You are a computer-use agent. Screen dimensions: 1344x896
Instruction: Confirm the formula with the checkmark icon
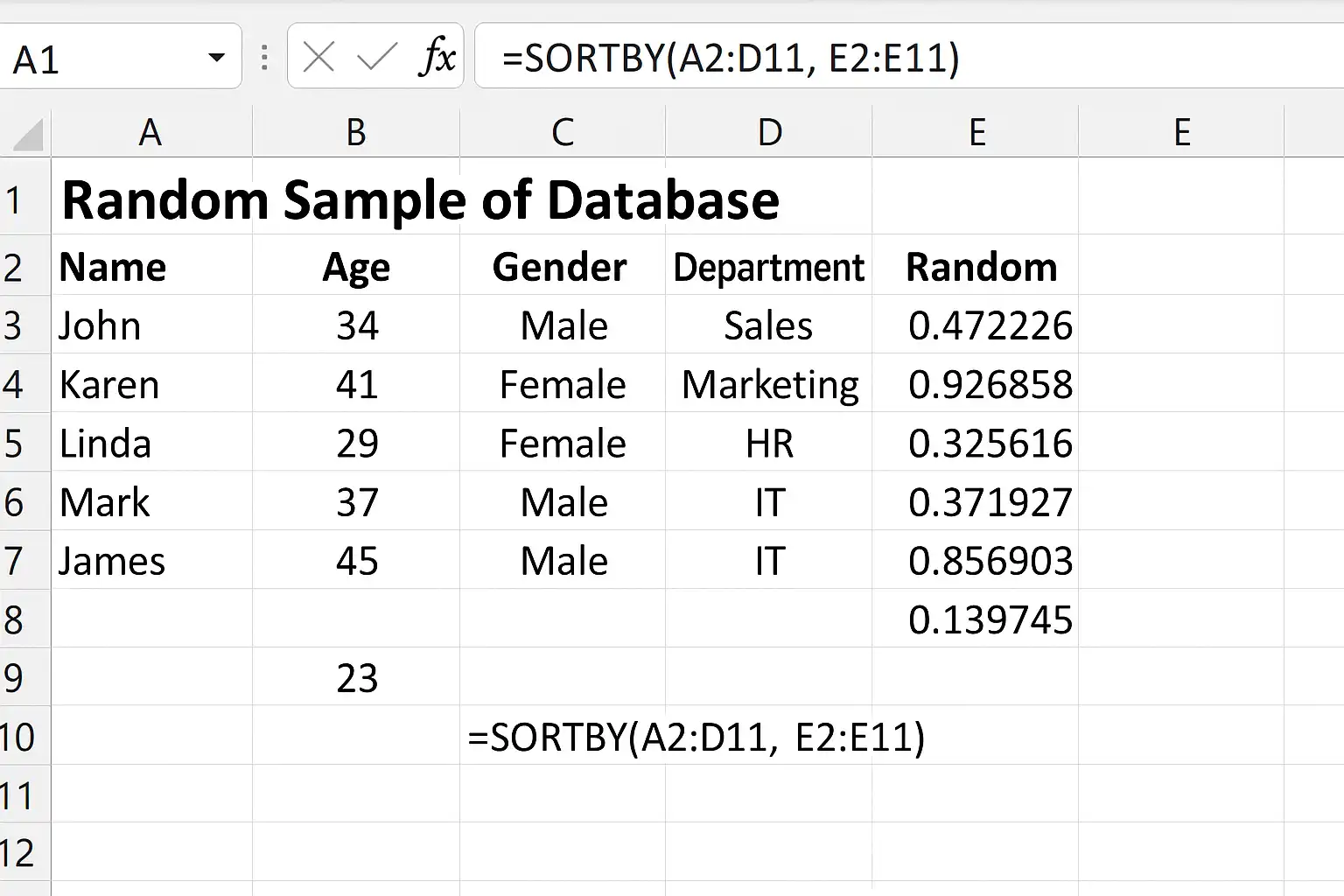(377, 59)
